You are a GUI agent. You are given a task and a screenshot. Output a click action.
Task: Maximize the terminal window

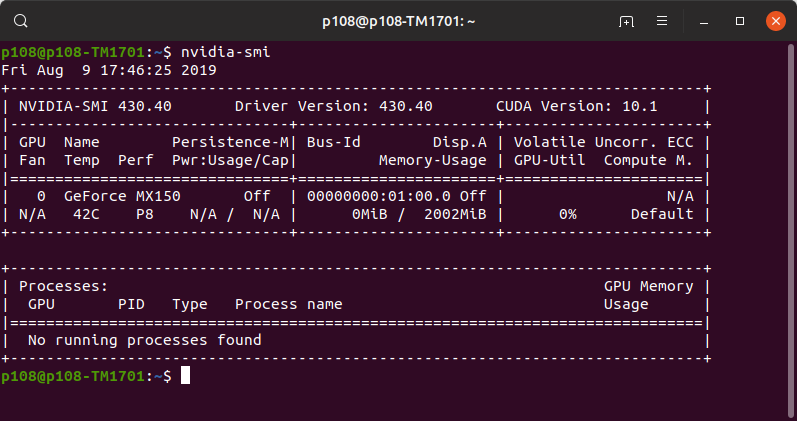click(x=740, y=21)
